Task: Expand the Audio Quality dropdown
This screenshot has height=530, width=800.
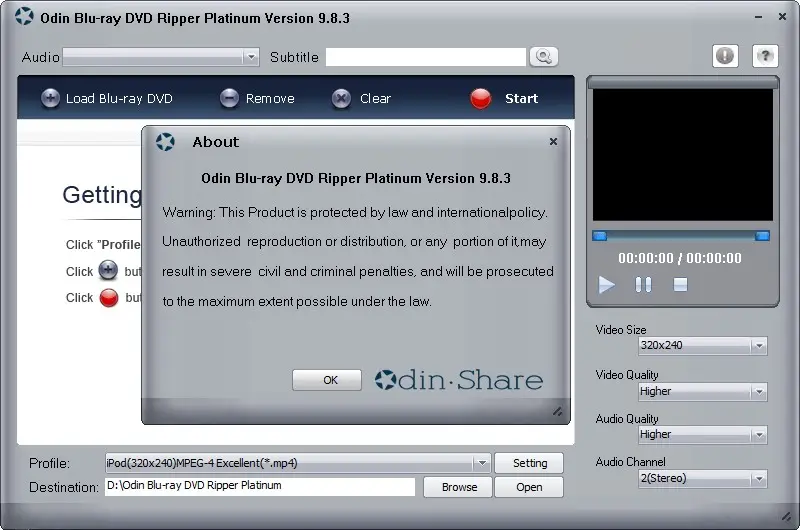Action: 759,435
